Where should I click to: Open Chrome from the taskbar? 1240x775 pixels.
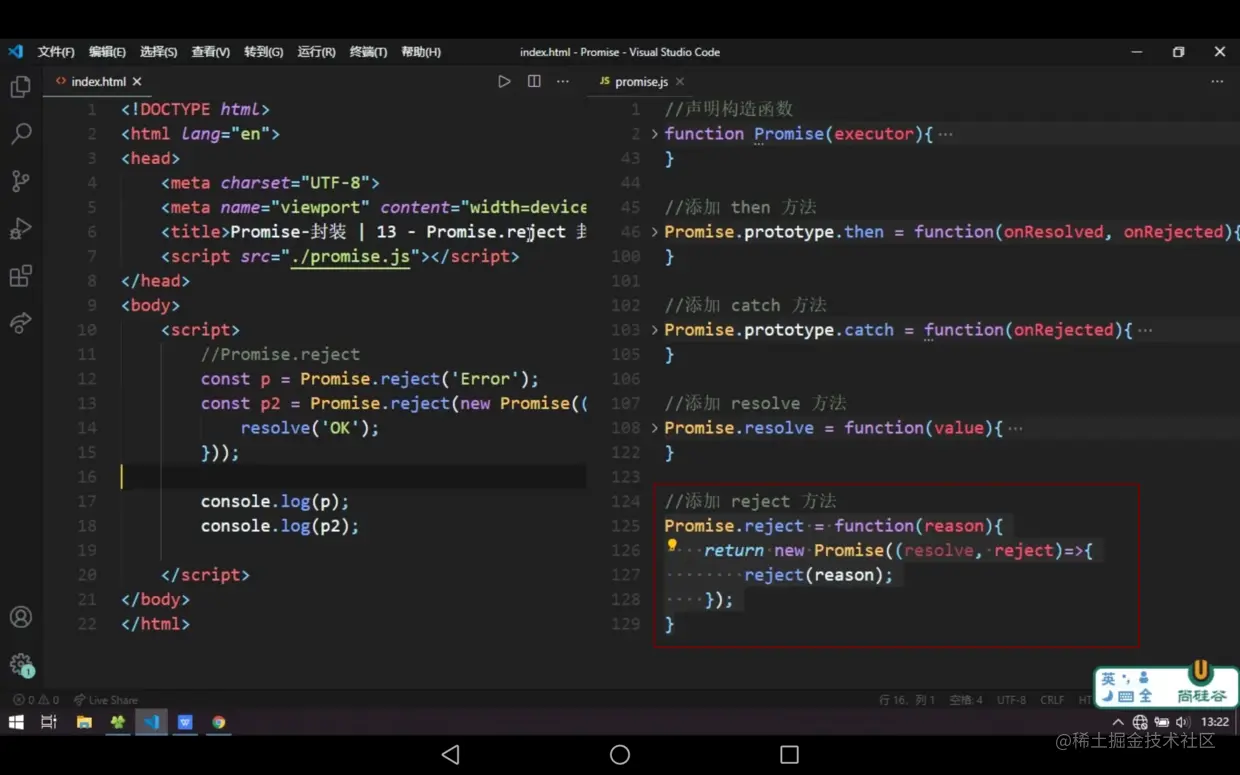[x=218, y=722]
